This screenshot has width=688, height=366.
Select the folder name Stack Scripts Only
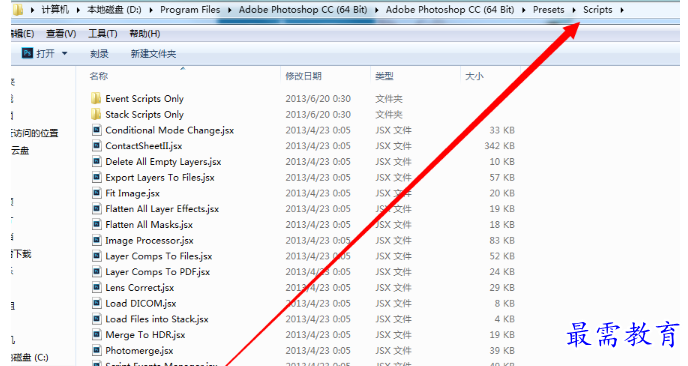[144, 114]
